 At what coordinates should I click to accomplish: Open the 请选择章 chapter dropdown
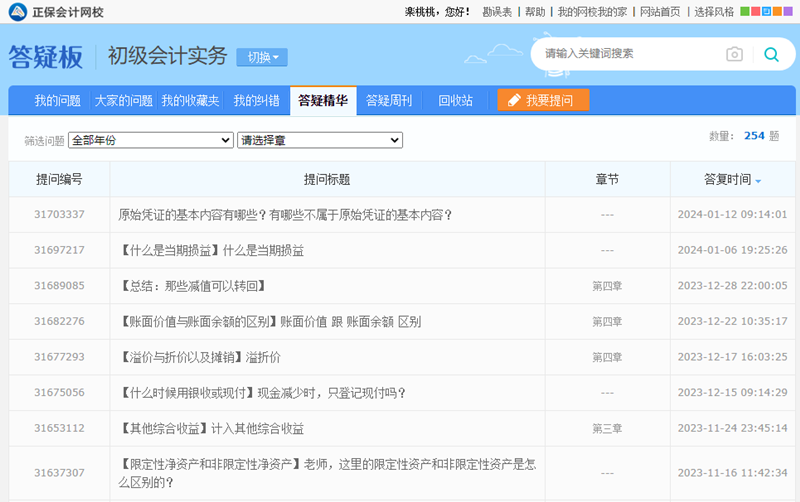click(x=320, y=140)
